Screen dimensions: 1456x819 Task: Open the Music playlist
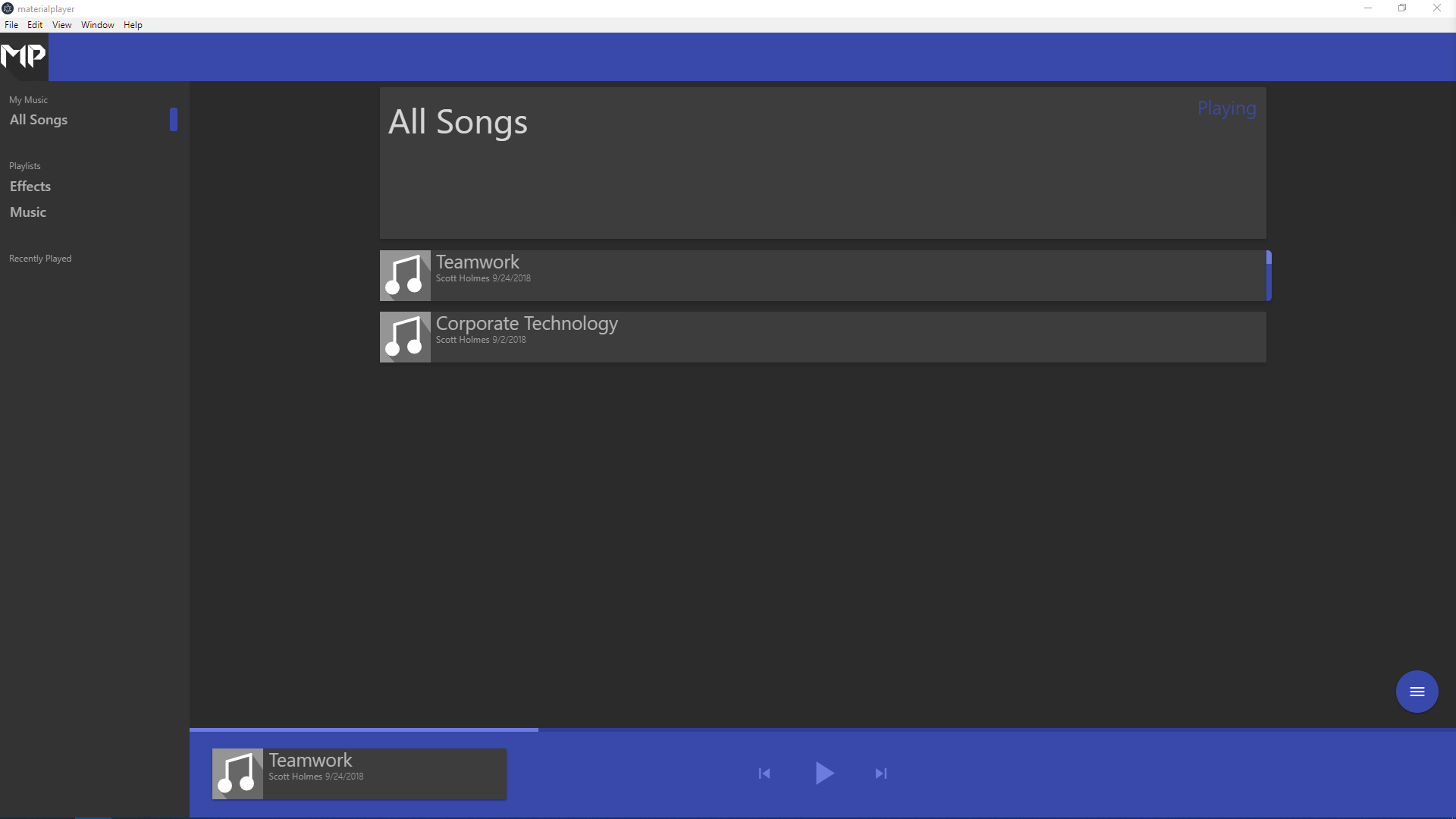point(28,212)
